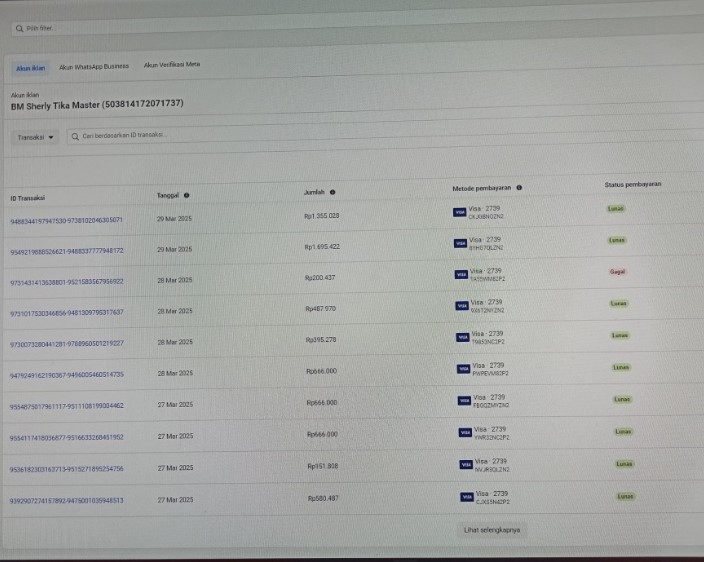The height and width of the screenshot is (562, 704).
Task: Click the Visa card icon on the Rp200.437 row
Action: coord(462,273)
